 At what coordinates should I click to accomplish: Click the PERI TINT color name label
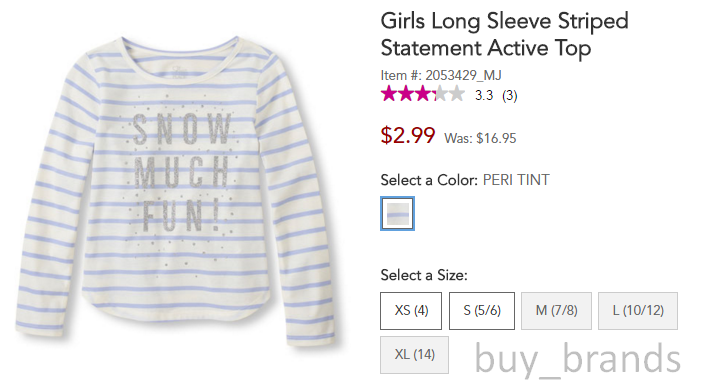point(516,180)
